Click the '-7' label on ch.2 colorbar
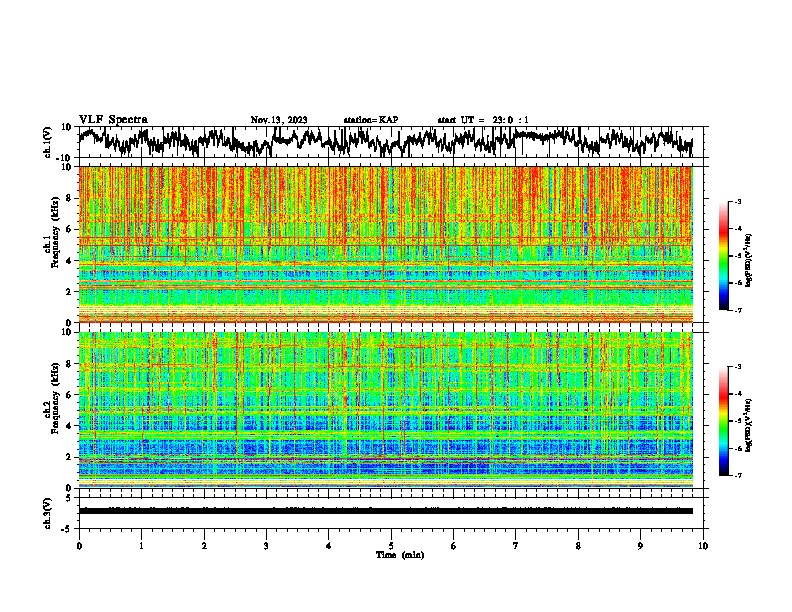The height and width of the screenshot is (612, 792). click(x=737, y=475)
